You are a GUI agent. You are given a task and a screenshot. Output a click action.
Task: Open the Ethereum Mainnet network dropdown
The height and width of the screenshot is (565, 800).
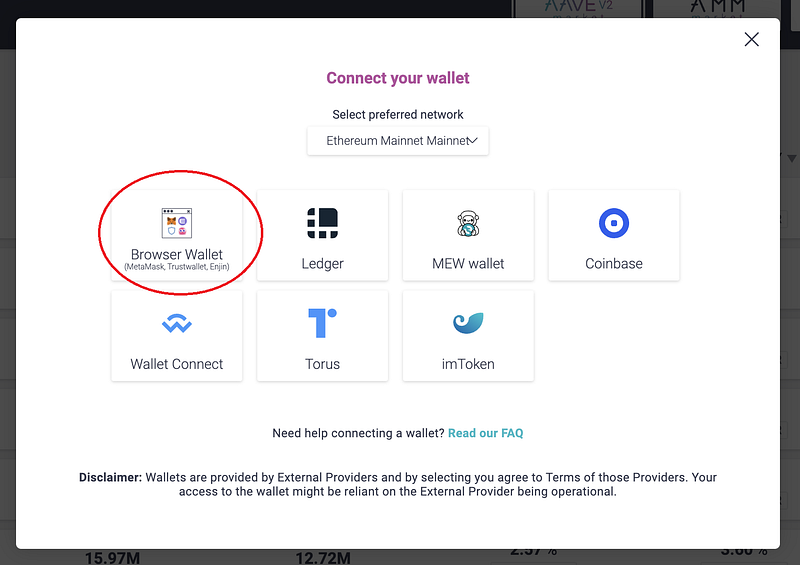point(397,141)
